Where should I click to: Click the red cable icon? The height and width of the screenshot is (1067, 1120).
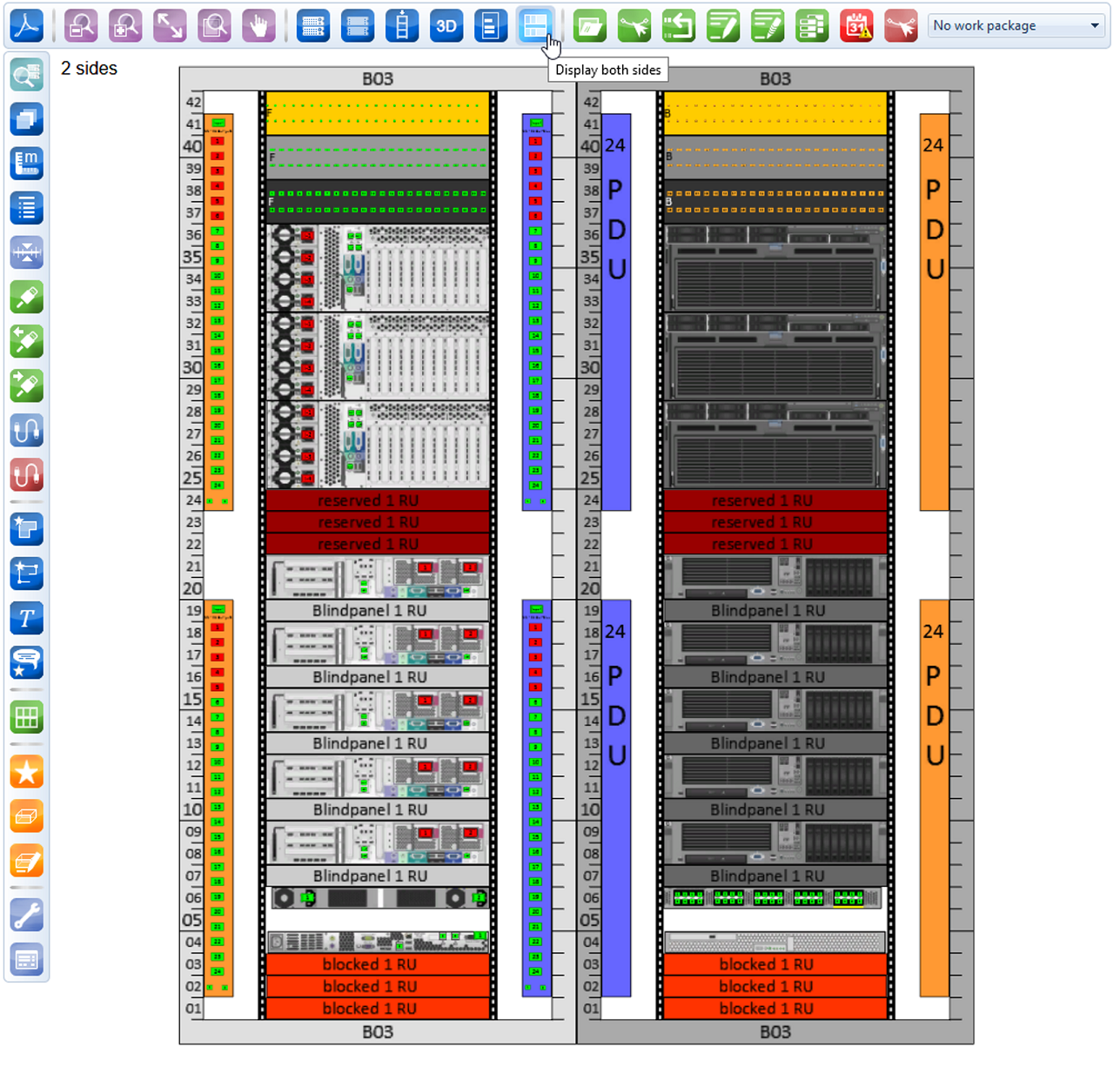pos(27,475)
